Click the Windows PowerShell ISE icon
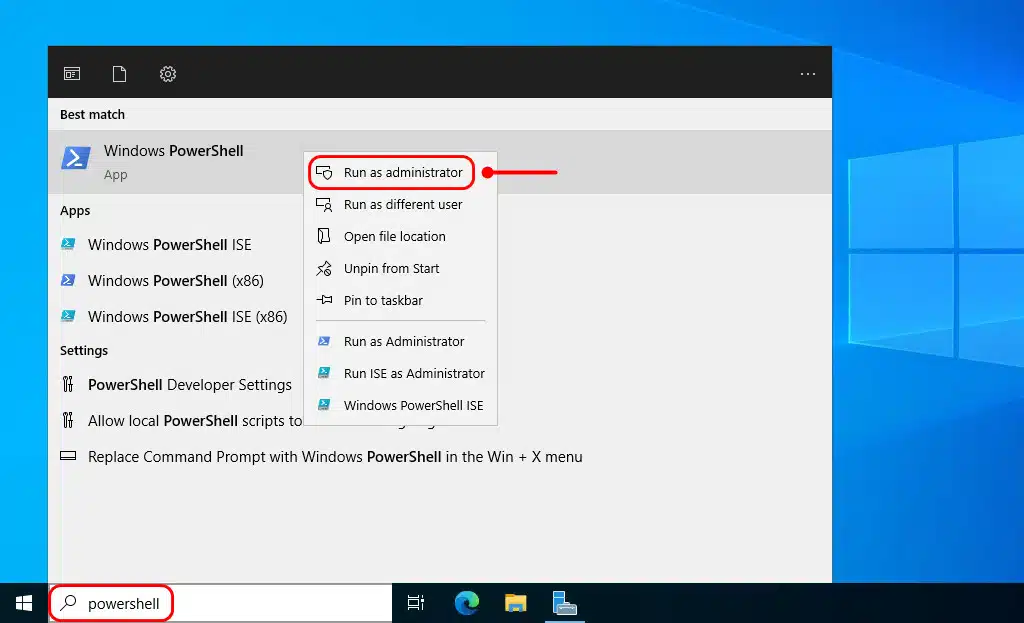This screenshot has width=1024, height=623. point(68,244)
